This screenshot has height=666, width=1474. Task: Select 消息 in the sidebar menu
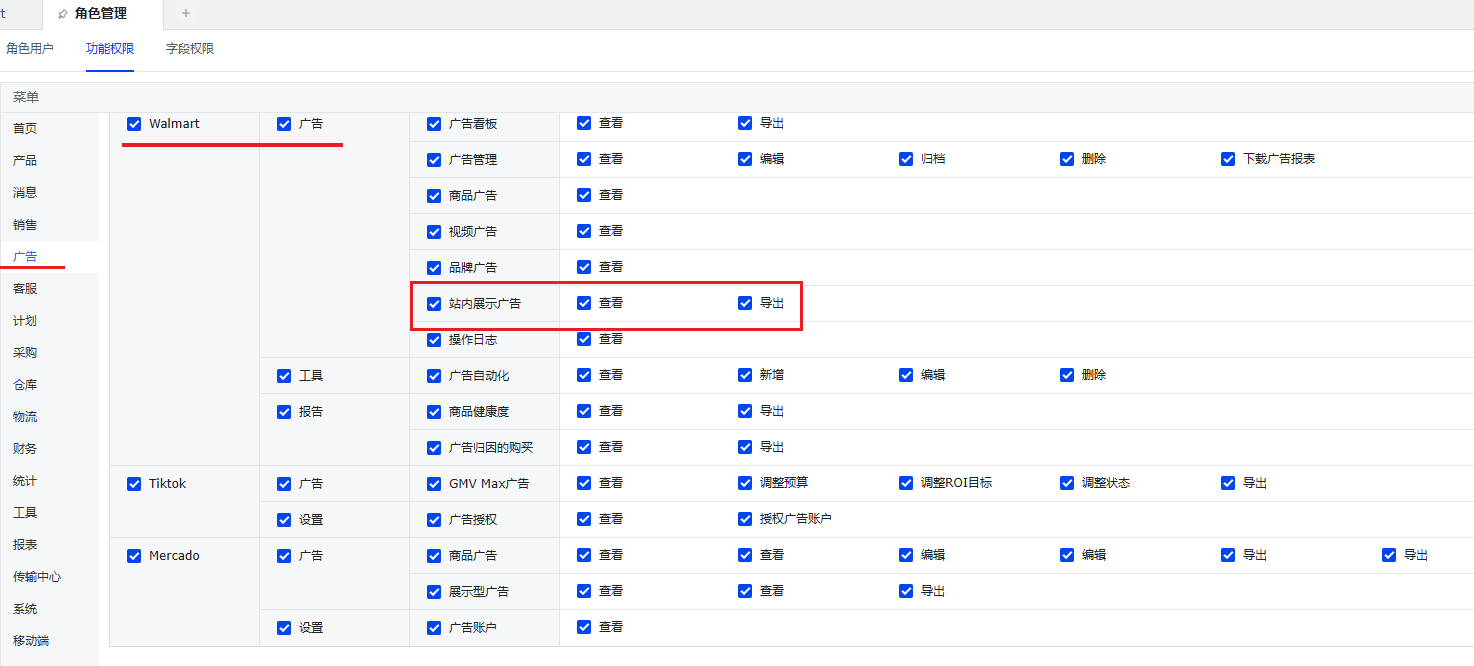pos(25,193)
